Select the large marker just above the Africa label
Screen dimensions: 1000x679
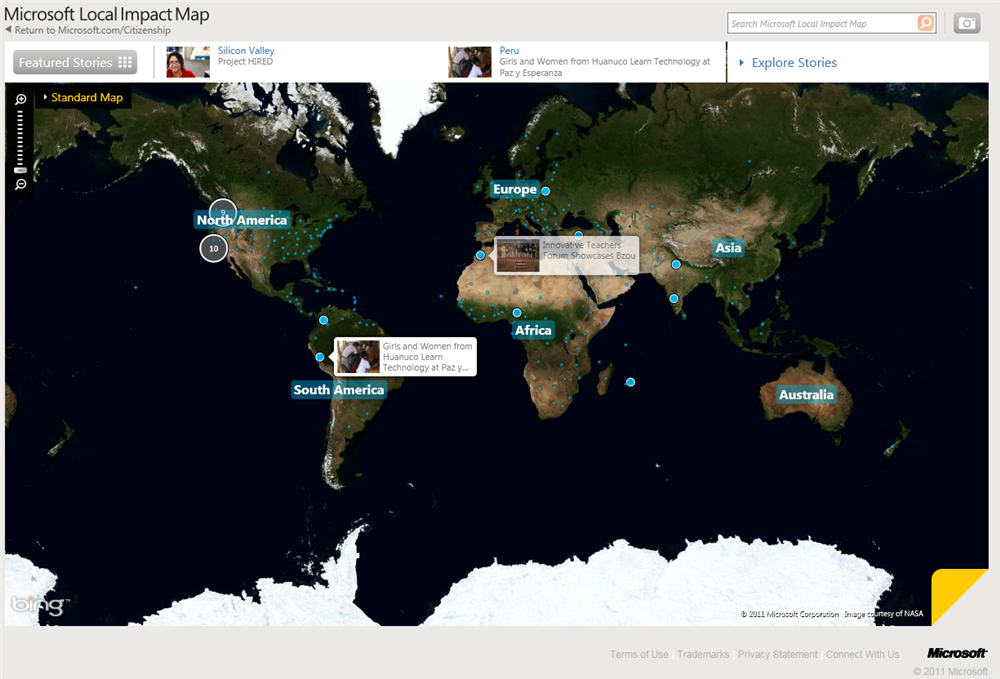pyautogui.click(x=517, y=312)
